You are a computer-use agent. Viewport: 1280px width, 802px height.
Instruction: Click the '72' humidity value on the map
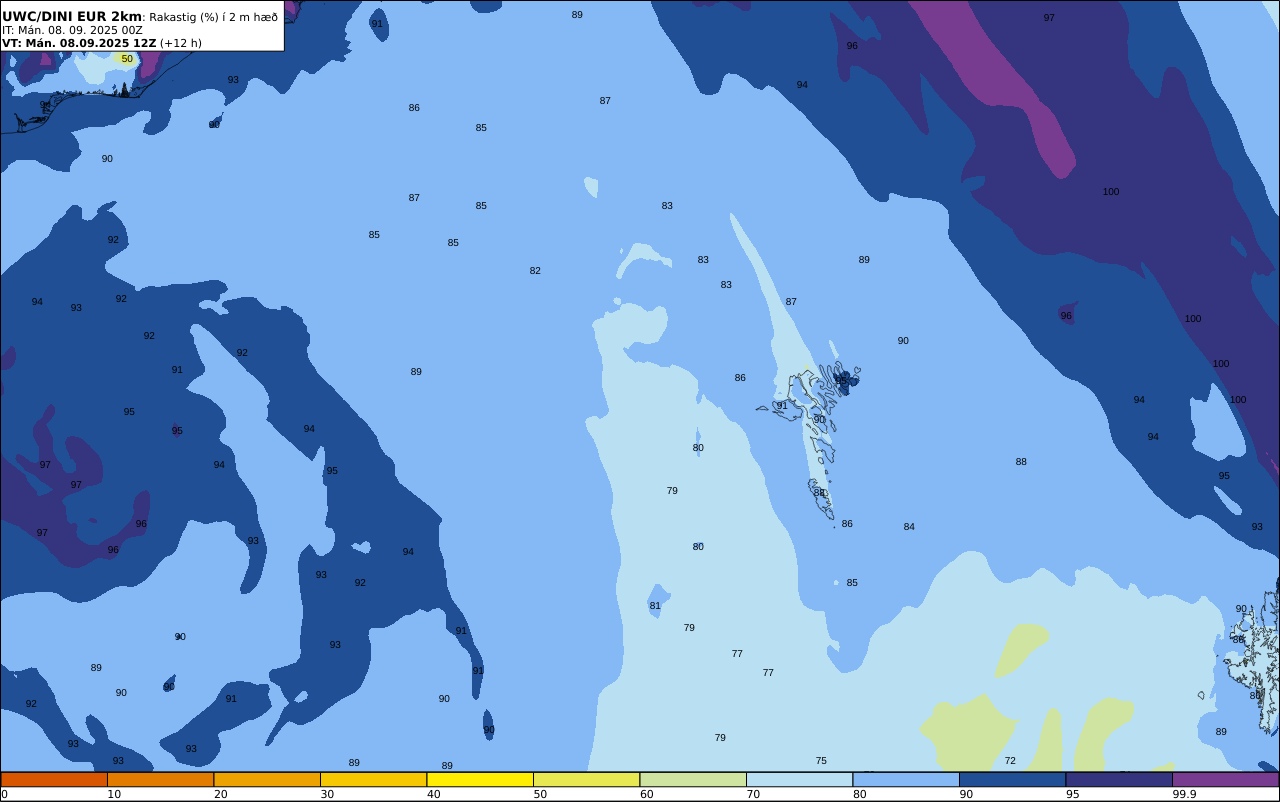[1010, 761]
